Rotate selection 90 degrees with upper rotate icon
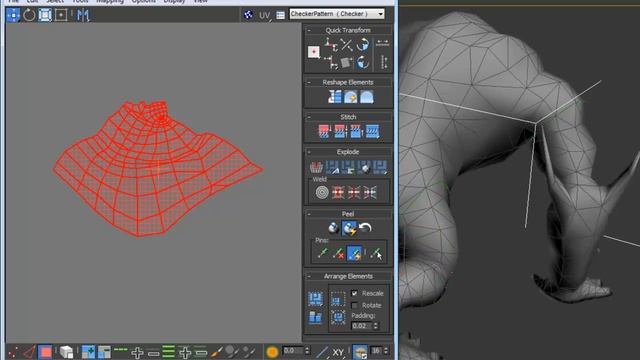This screenshot has height=360, width=640. click(362, 44)
